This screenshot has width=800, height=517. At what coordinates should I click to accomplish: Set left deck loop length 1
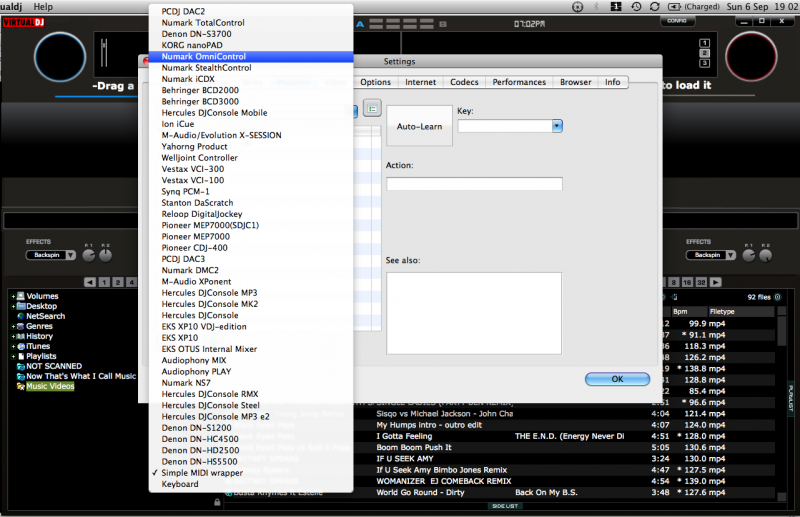104,282
